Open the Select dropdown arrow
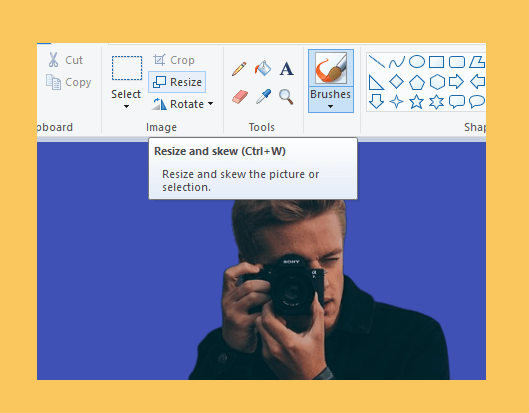Image resolution: width=529 pixels, height=413 pixels. pyautogui.click(x=126, y=107)
